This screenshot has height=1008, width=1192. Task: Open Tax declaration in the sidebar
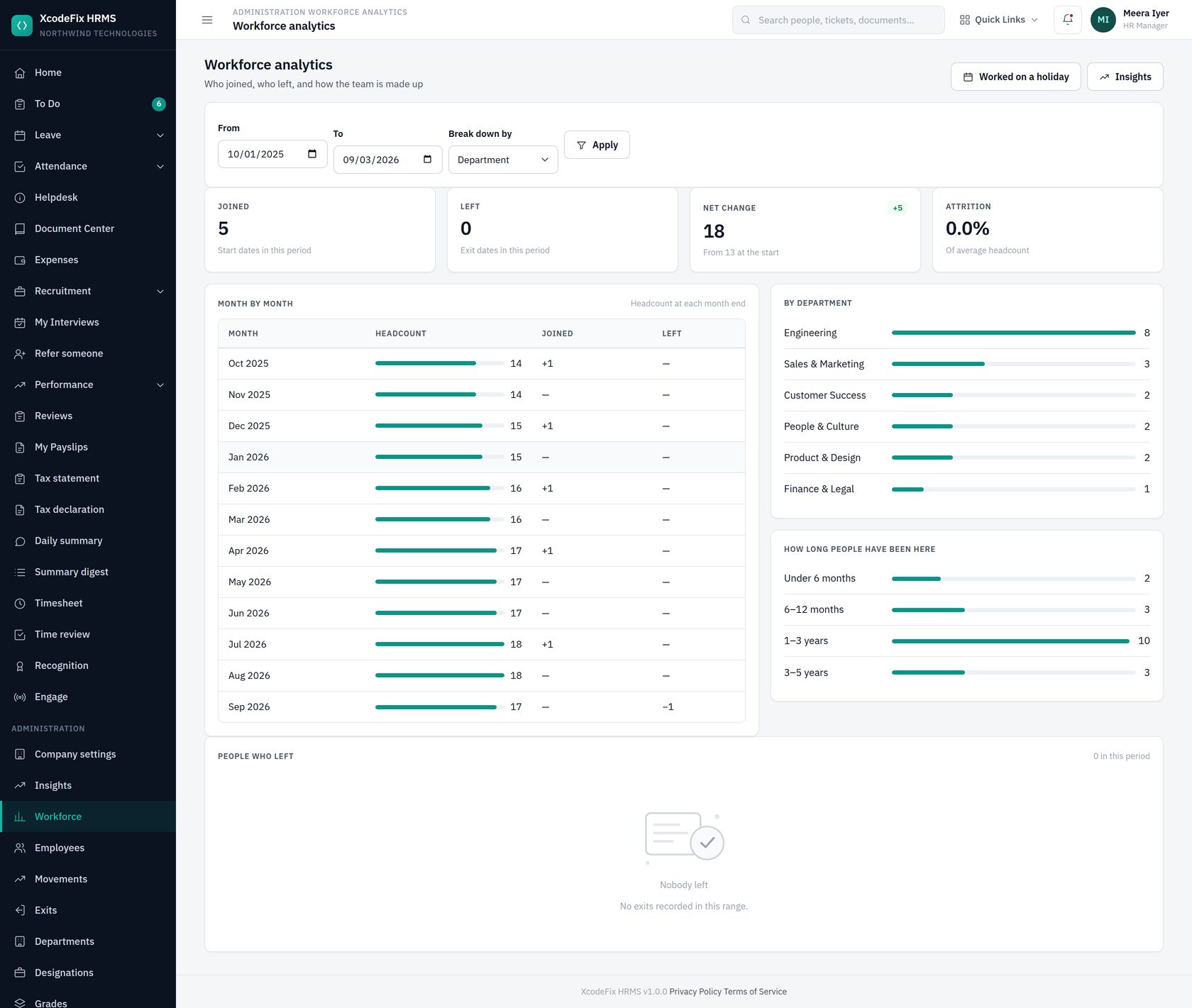tap(88, 509)
